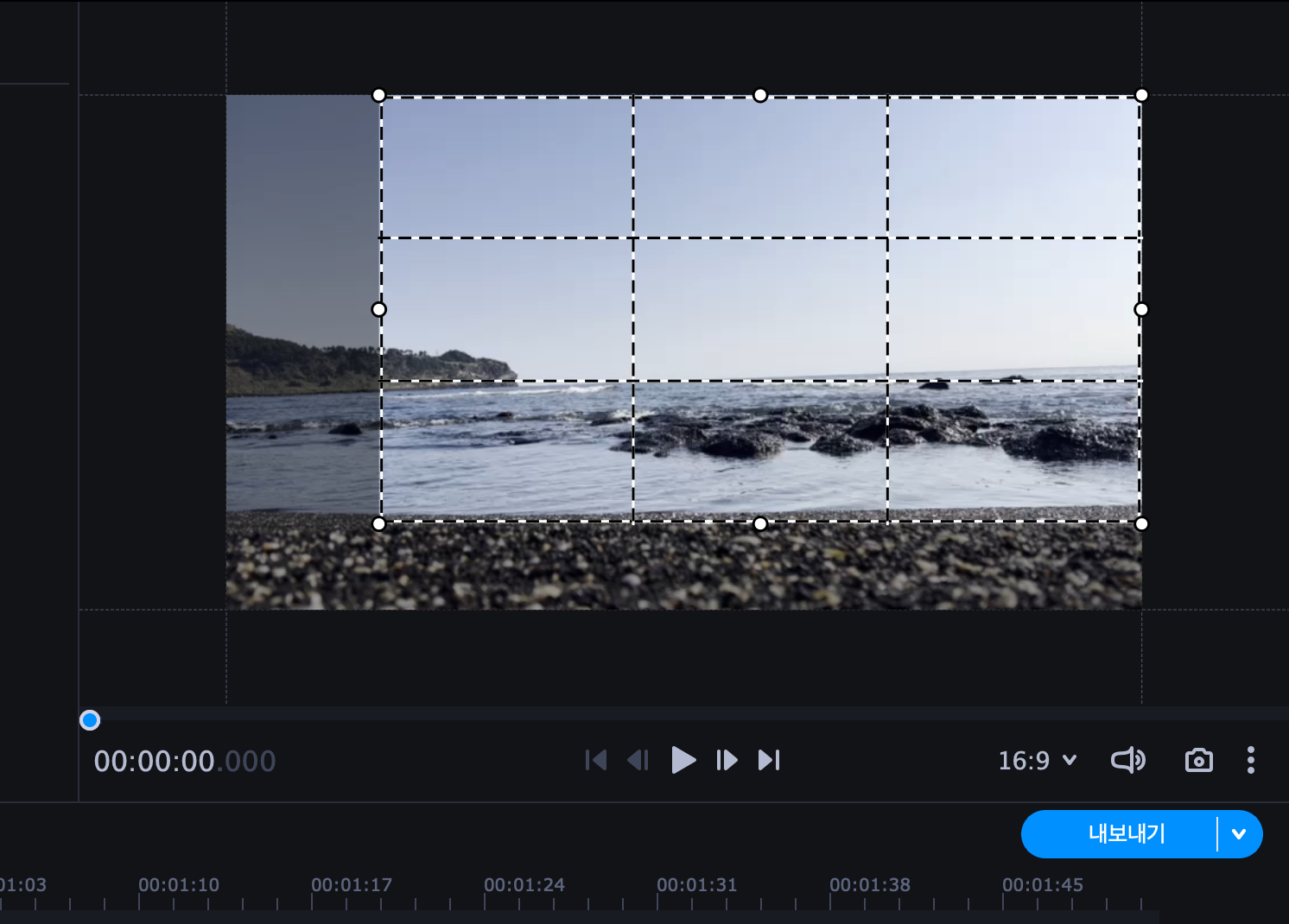Step back one frame
The image size is (1289, 924).
coord(638,760)
